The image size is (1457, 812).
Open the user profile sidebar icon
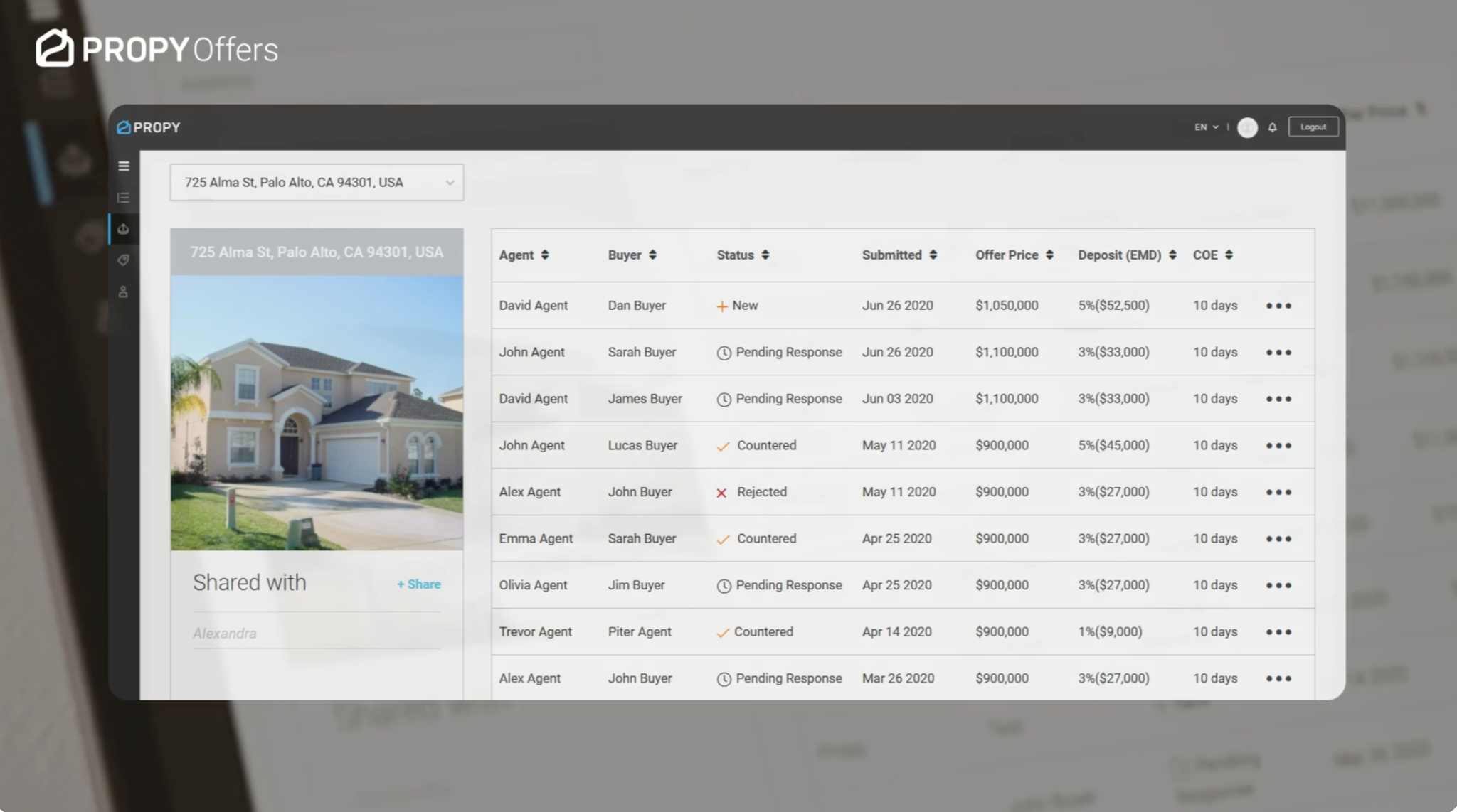124,292
